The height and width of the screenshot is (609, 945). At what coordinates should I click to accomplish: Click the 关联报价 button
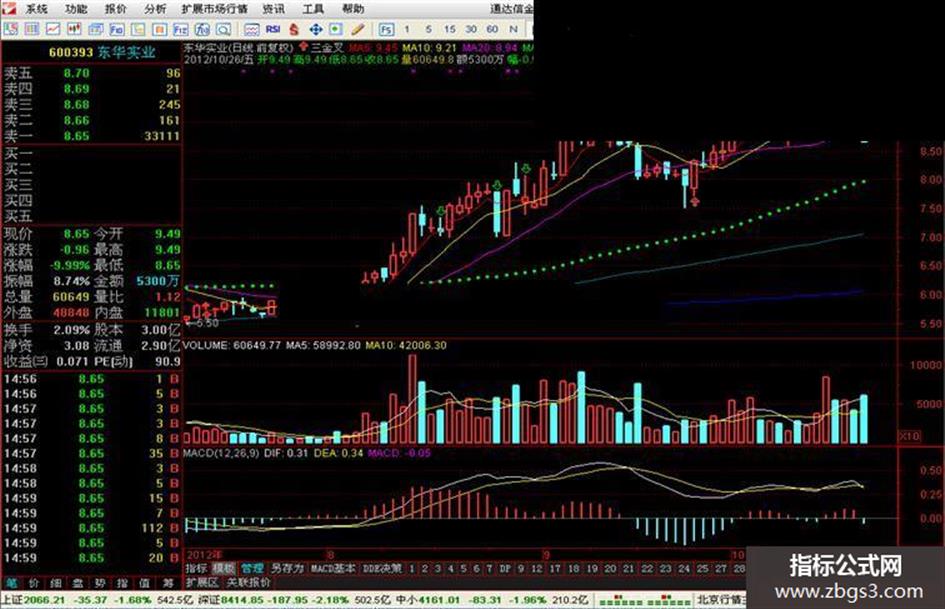pos(248,582)
